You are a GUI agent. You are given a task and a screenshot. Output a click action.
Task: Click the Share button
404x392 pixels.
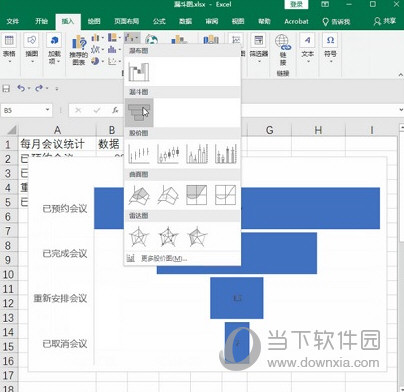385,21
